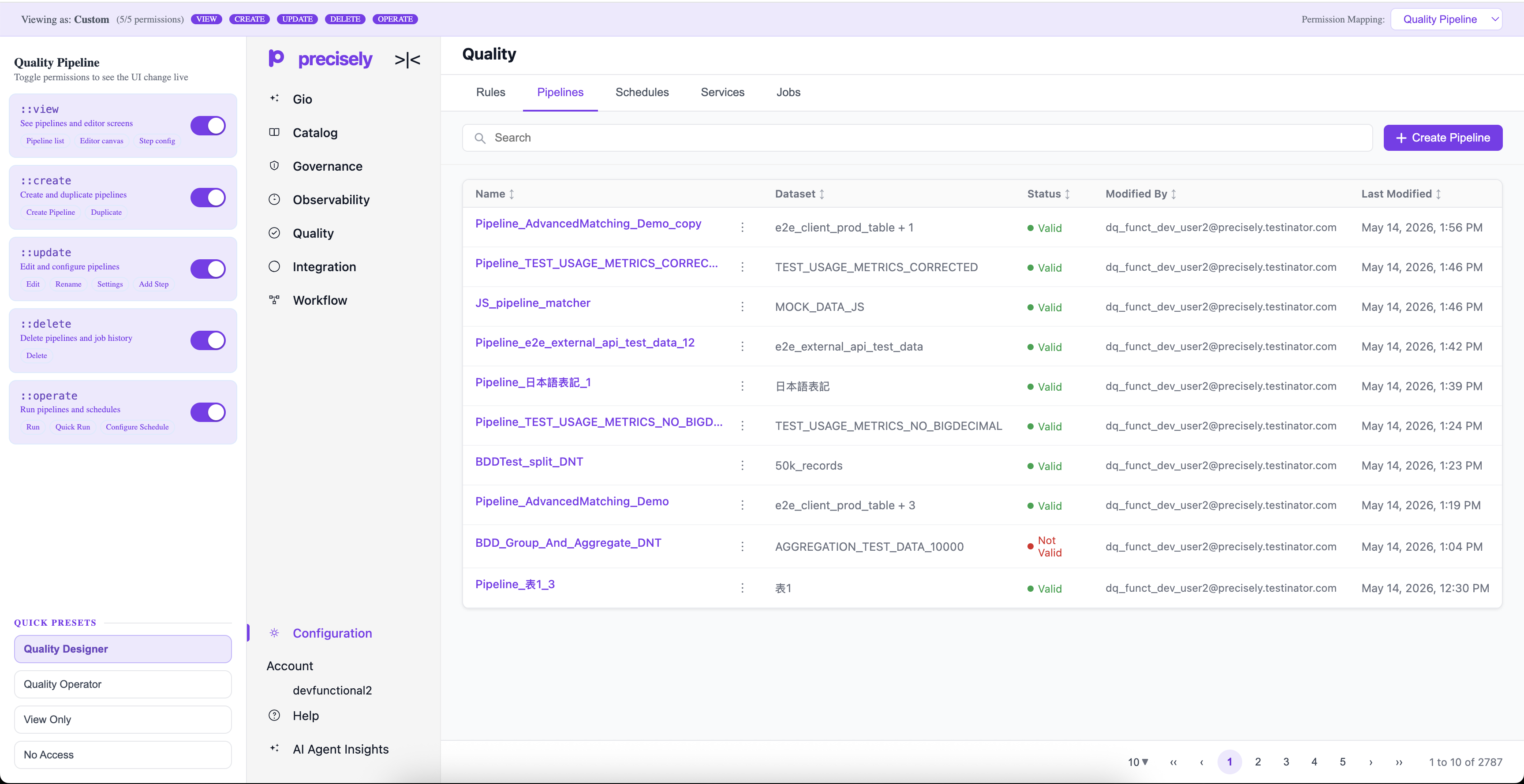The image size is (1524, 784).
Task: Collapse sidebar with the >|< icon
Action: pos(407,60)
